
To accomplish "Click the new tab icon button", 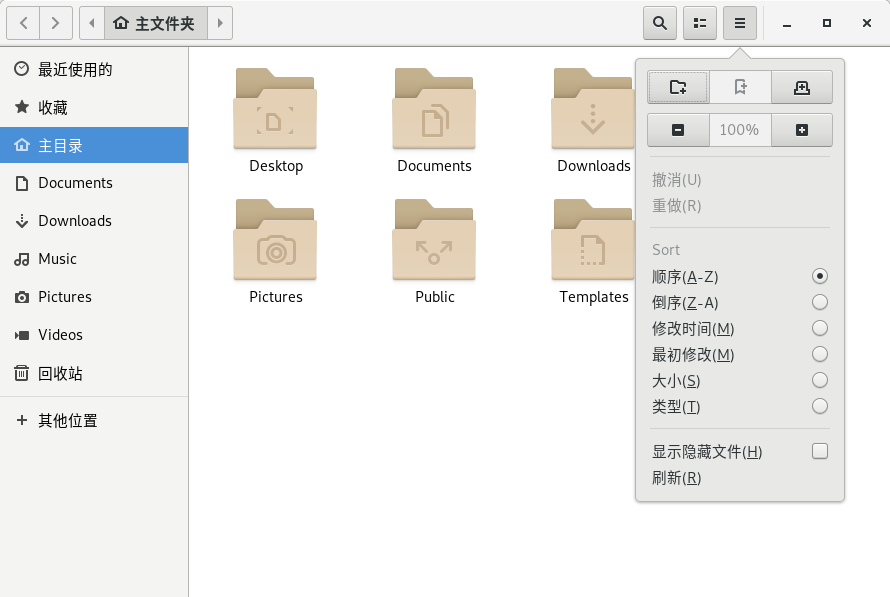I will tap(801, 87).
